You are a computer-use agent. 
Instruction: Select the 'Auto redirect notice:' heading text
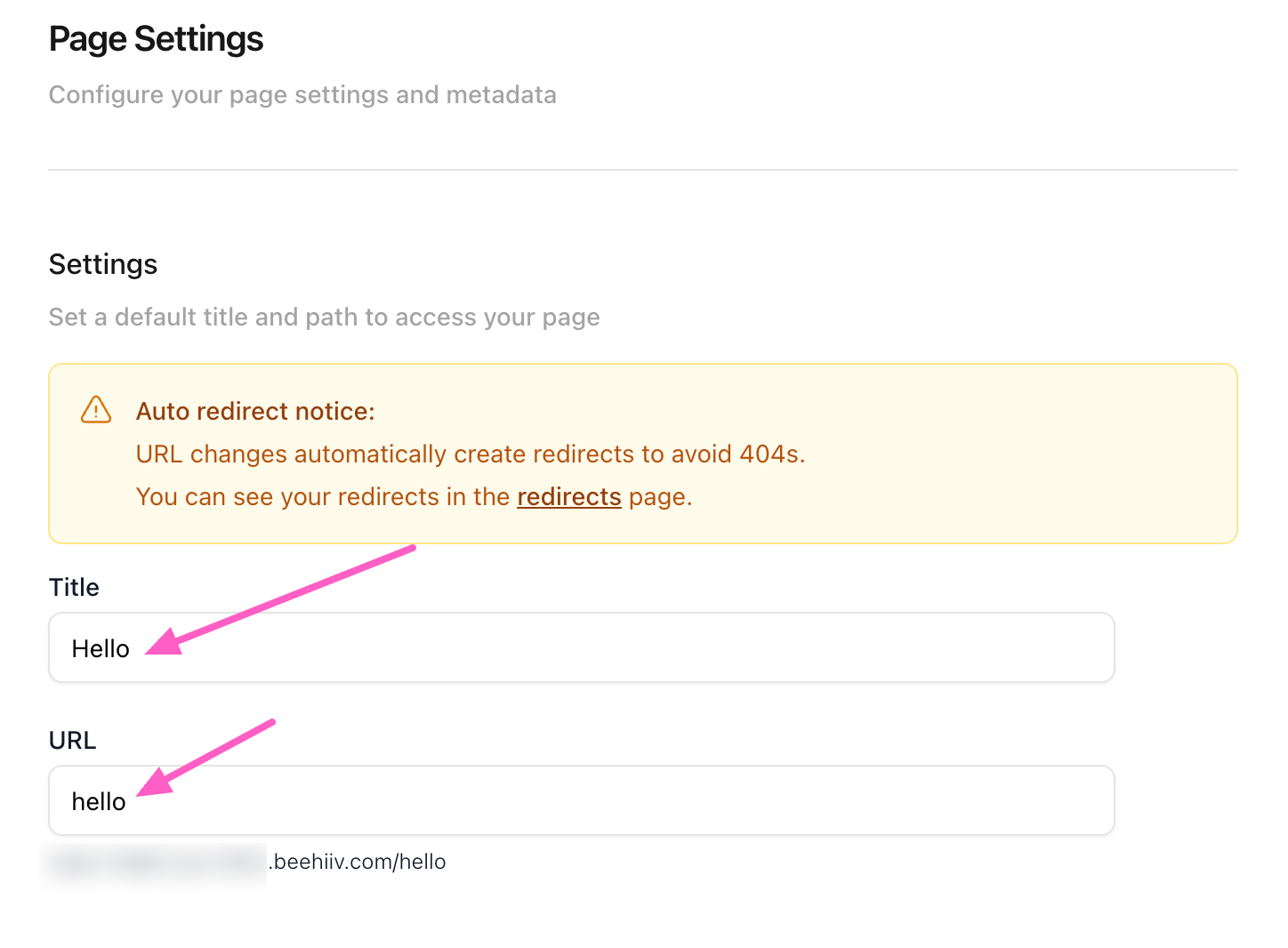click(255, 411)
